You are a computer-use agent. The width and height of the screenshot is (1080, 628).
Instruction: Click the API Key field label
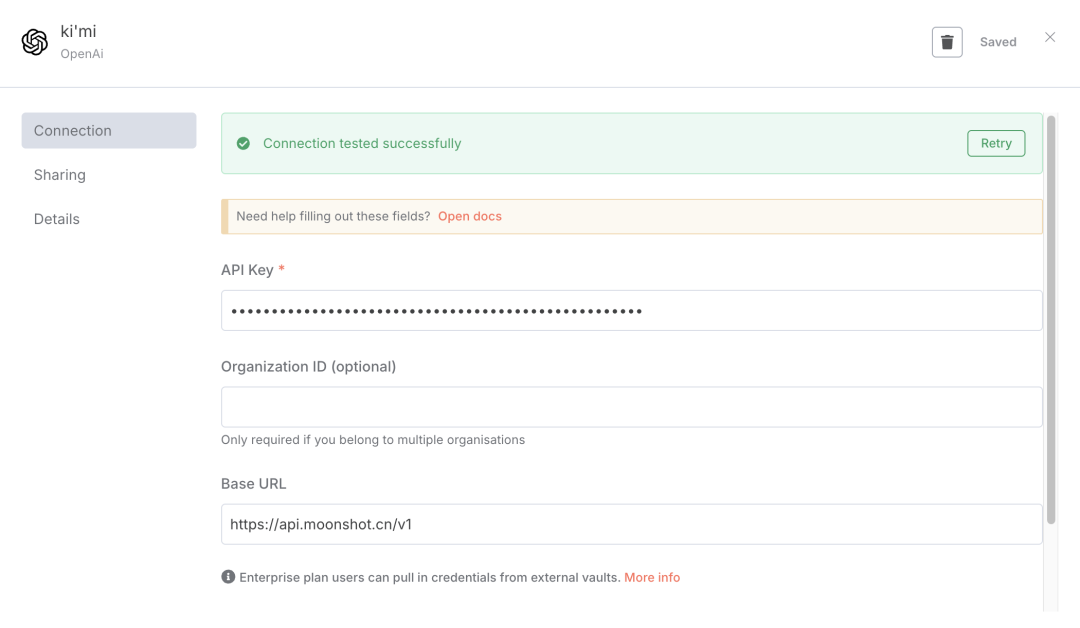[247, 270]
